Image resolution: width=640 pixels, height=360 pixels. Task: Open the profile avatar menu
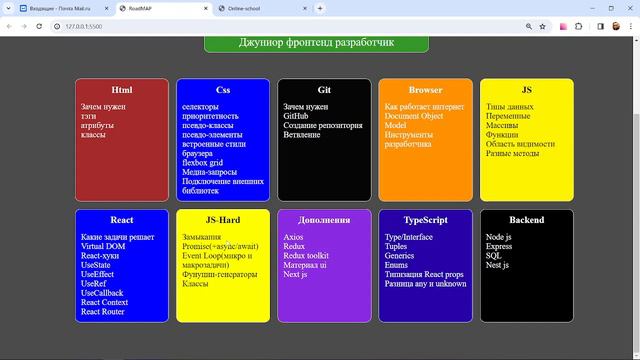click(616, 26)
